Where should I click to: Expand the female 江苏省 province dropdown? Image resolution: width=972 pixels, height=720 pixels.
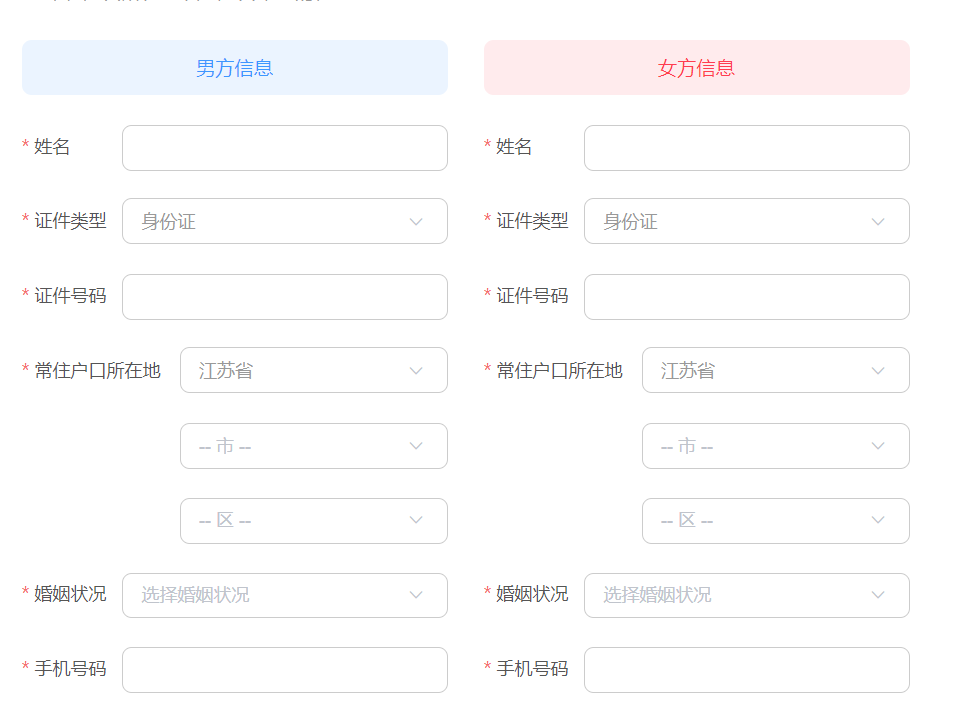click(x=776, y=370)
